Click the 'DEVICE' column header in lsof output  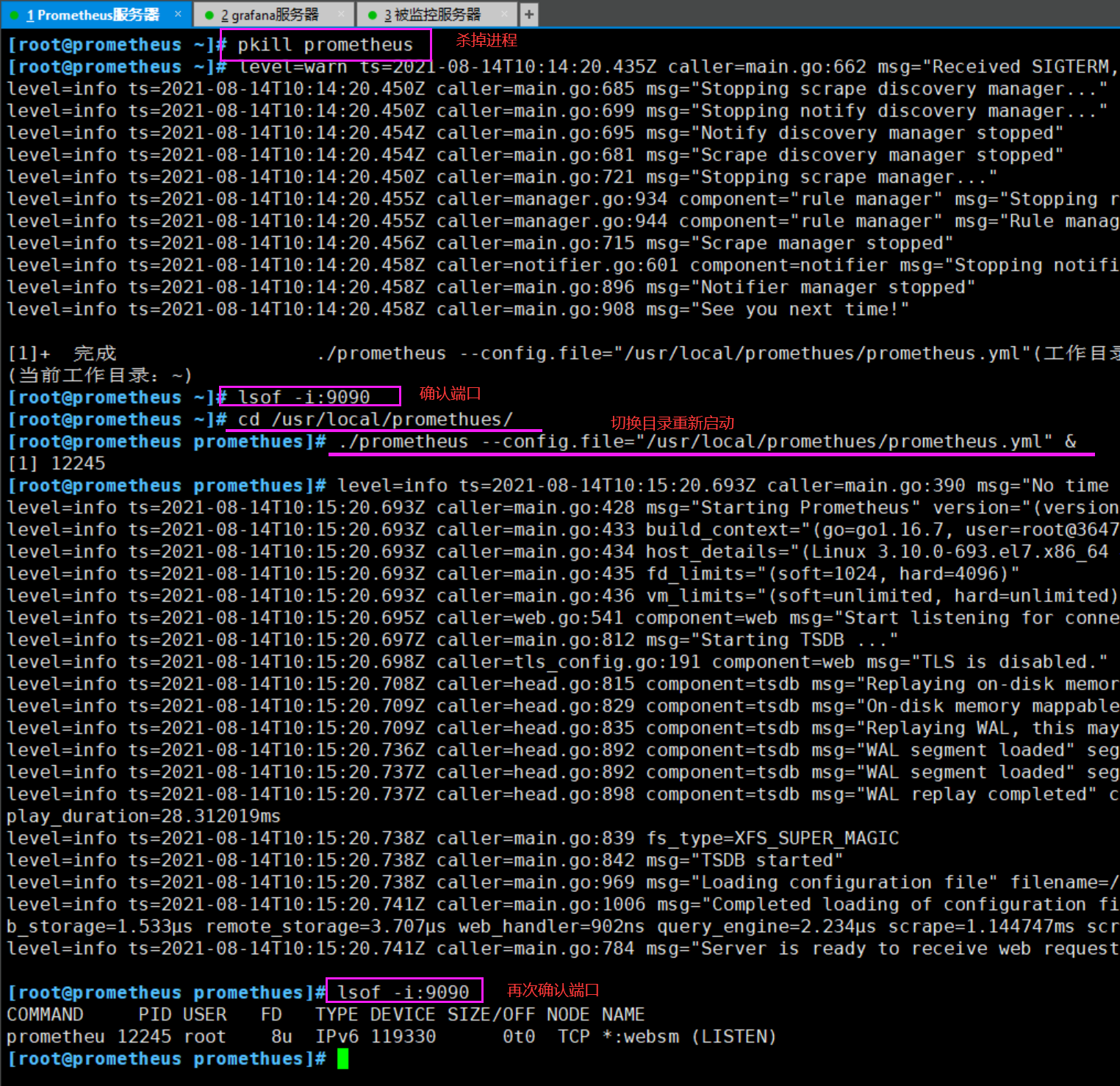403,1015
